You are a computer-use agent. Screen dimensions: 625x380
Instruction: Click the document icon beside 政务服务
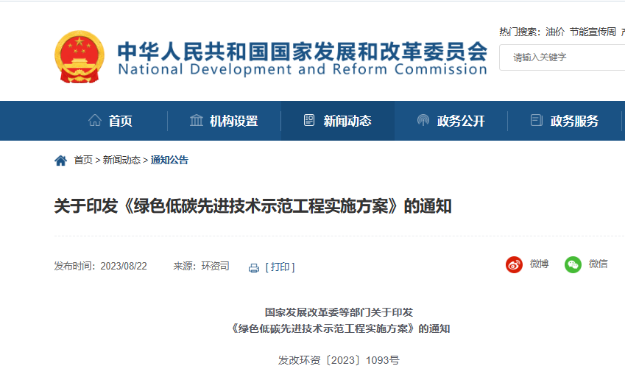point(537,120)
